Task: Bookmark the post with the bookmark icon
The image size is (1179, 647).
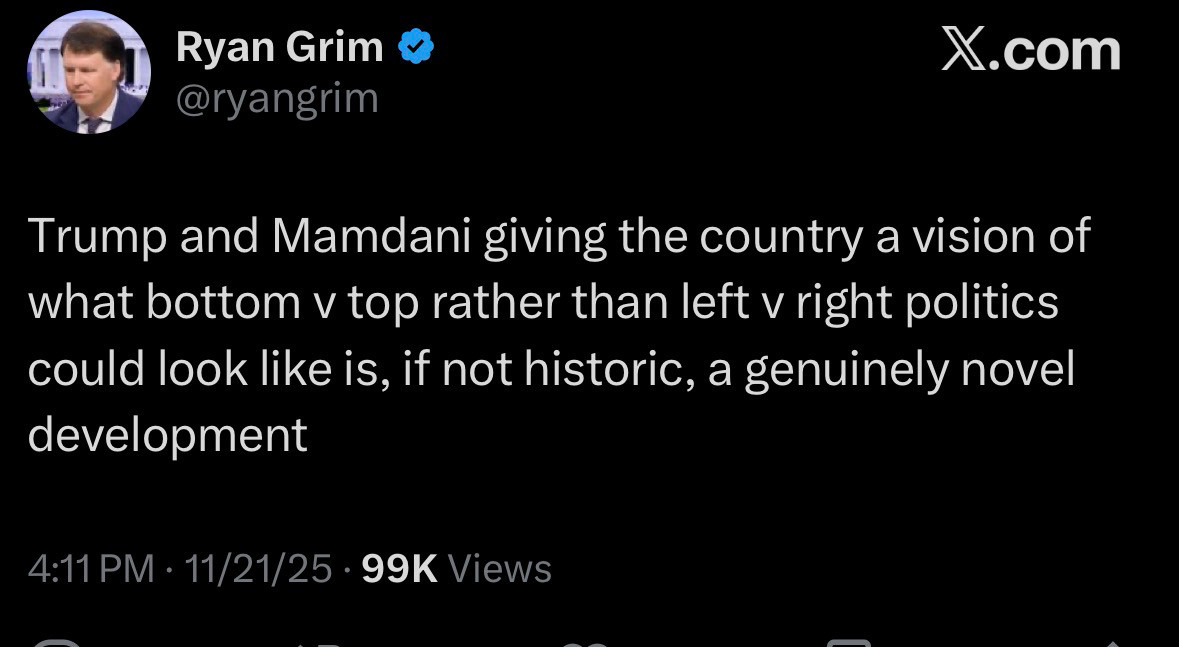Action: 850,642
